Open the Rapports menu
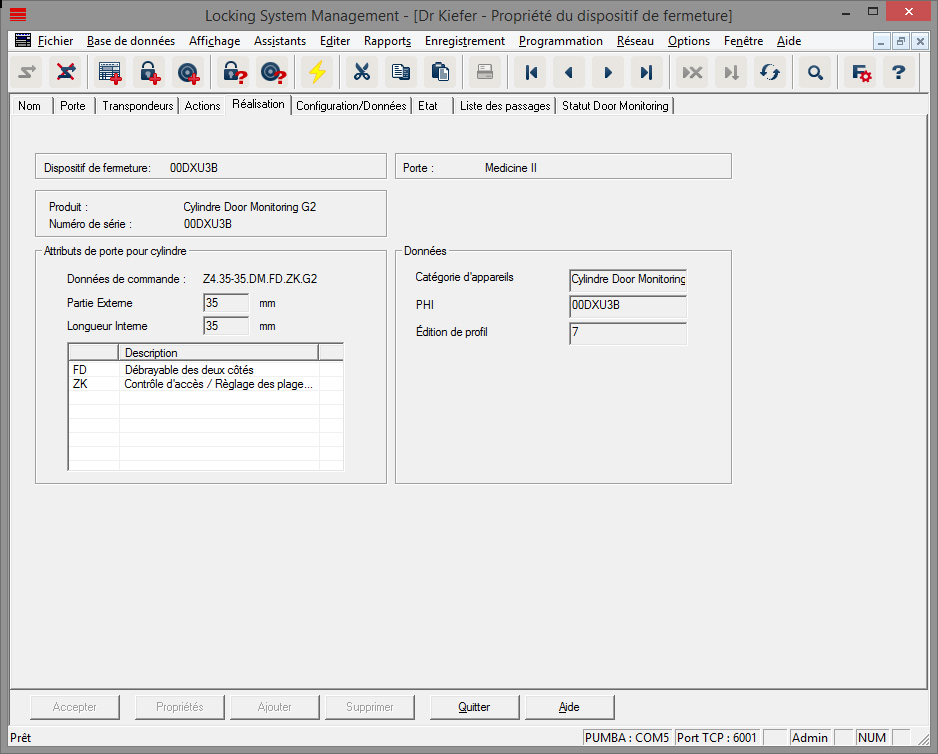 [x=387, y=41]
